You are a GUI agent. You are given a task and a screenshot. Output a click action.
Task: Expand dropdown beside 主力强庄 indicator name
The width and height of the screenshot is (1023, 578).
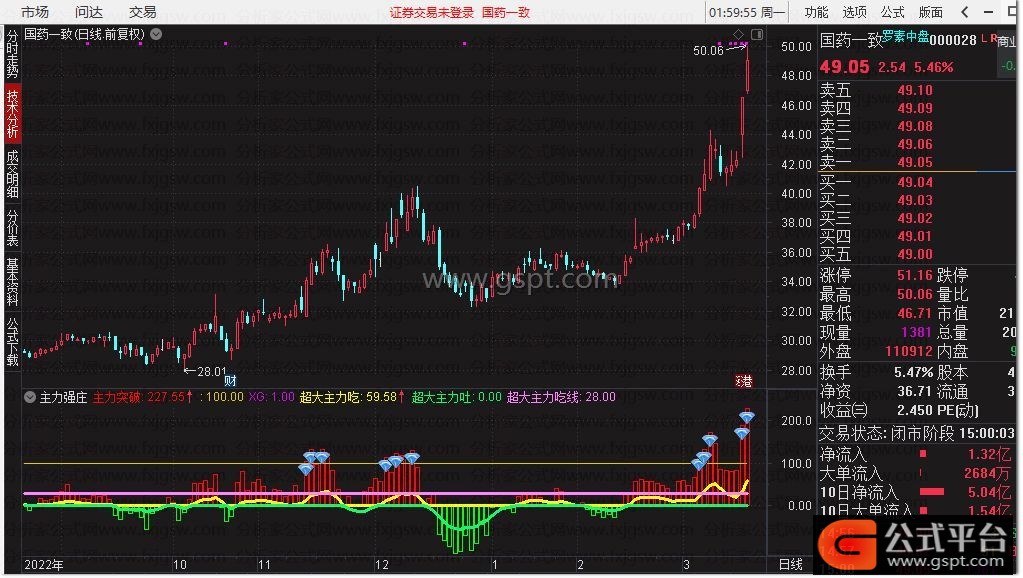point(30,397)
